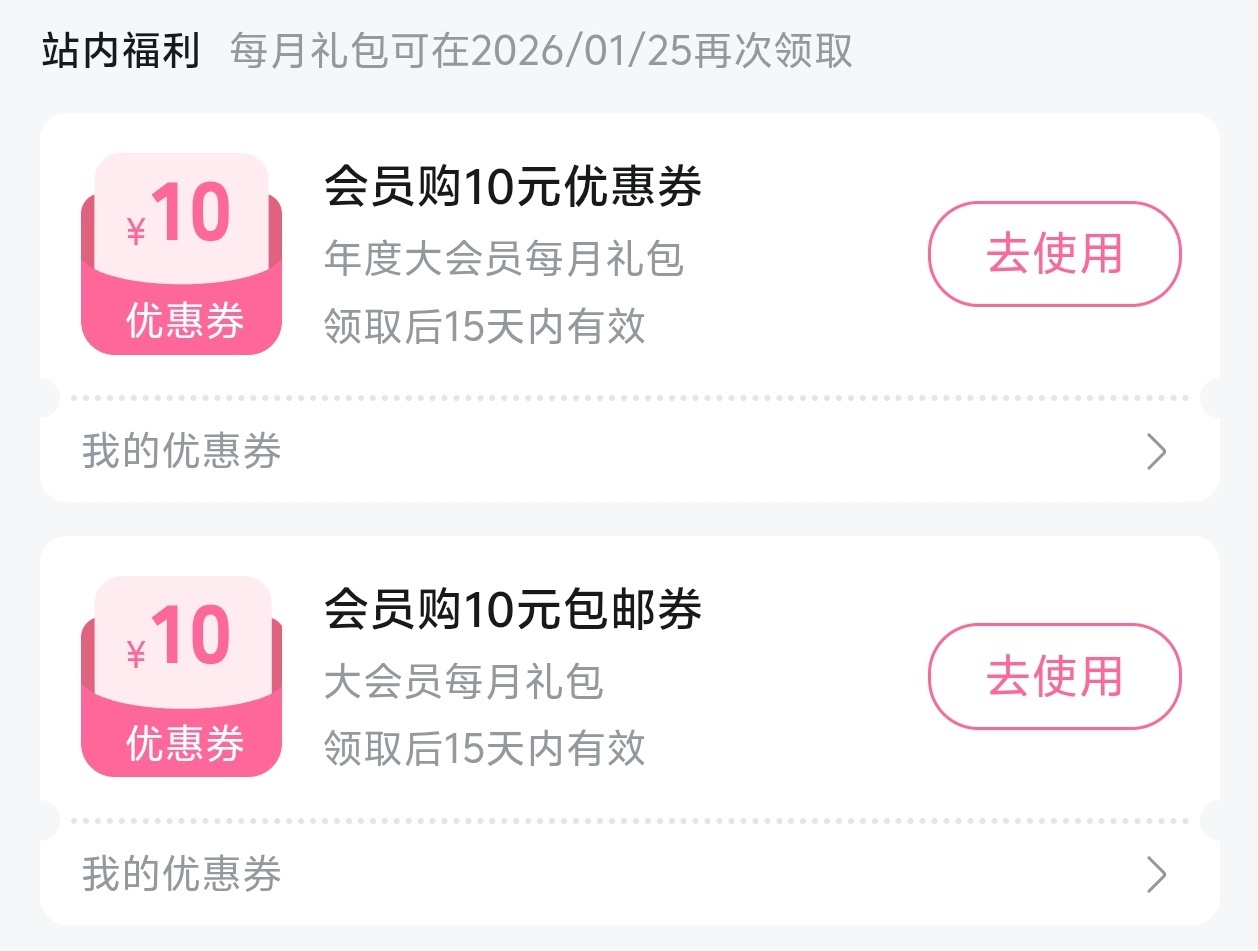Click the dotted divider in the 10元包邮券 card
Image resolution: width=1258 pixels, height=951 pixels.
pyautogui.click(x=628, y=821)
